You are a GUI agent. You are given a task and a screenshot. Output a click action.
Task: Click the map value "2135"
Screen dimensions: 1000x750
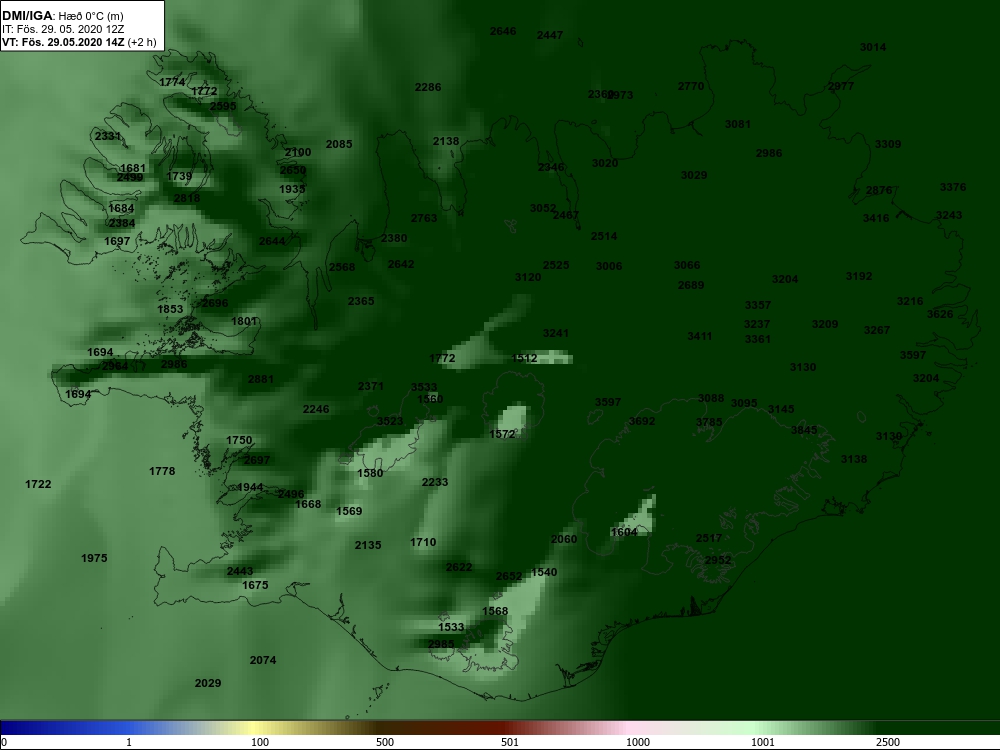click(368, 545)
